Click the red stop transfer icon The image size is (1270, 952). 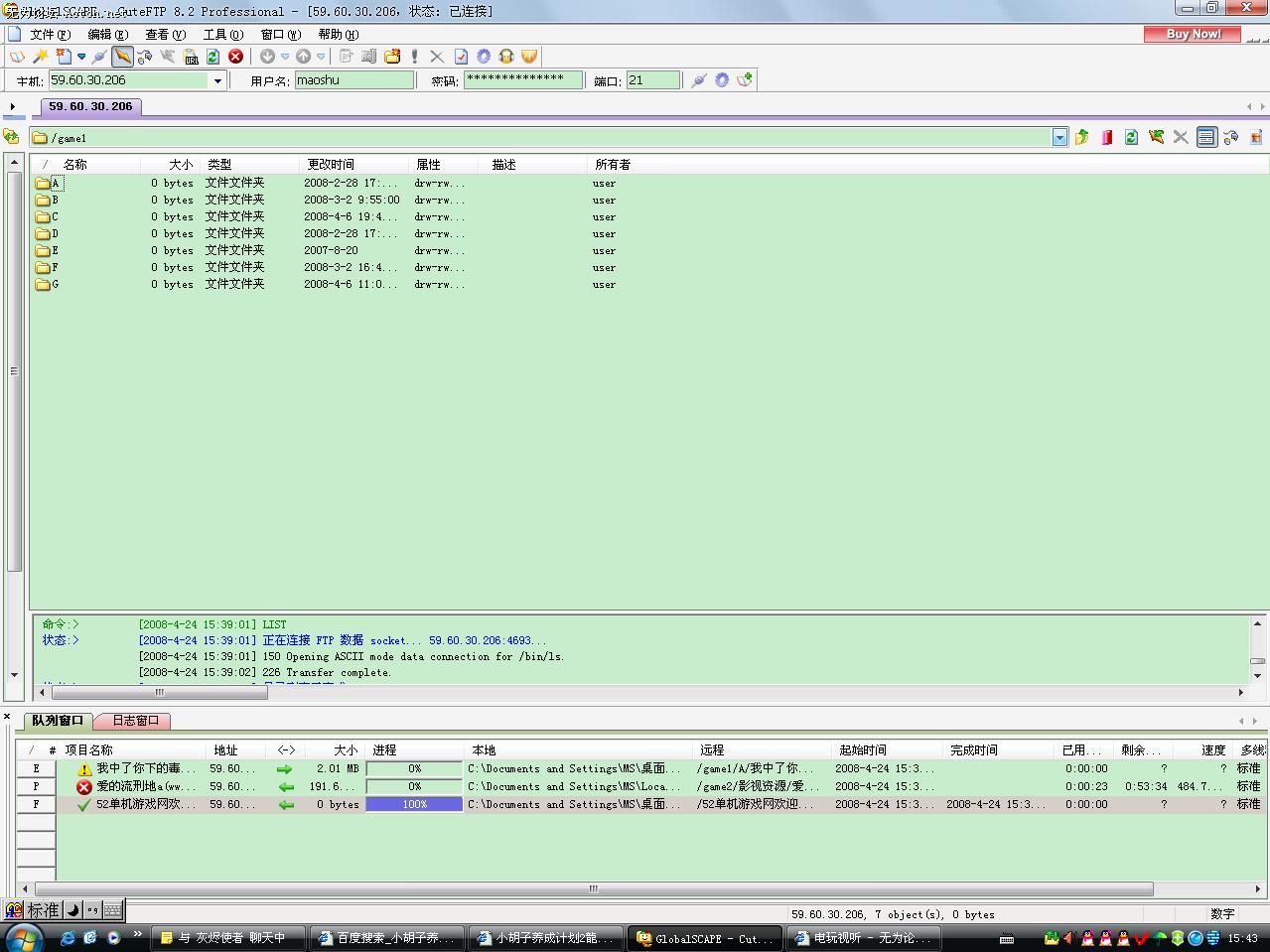[235, 57]
